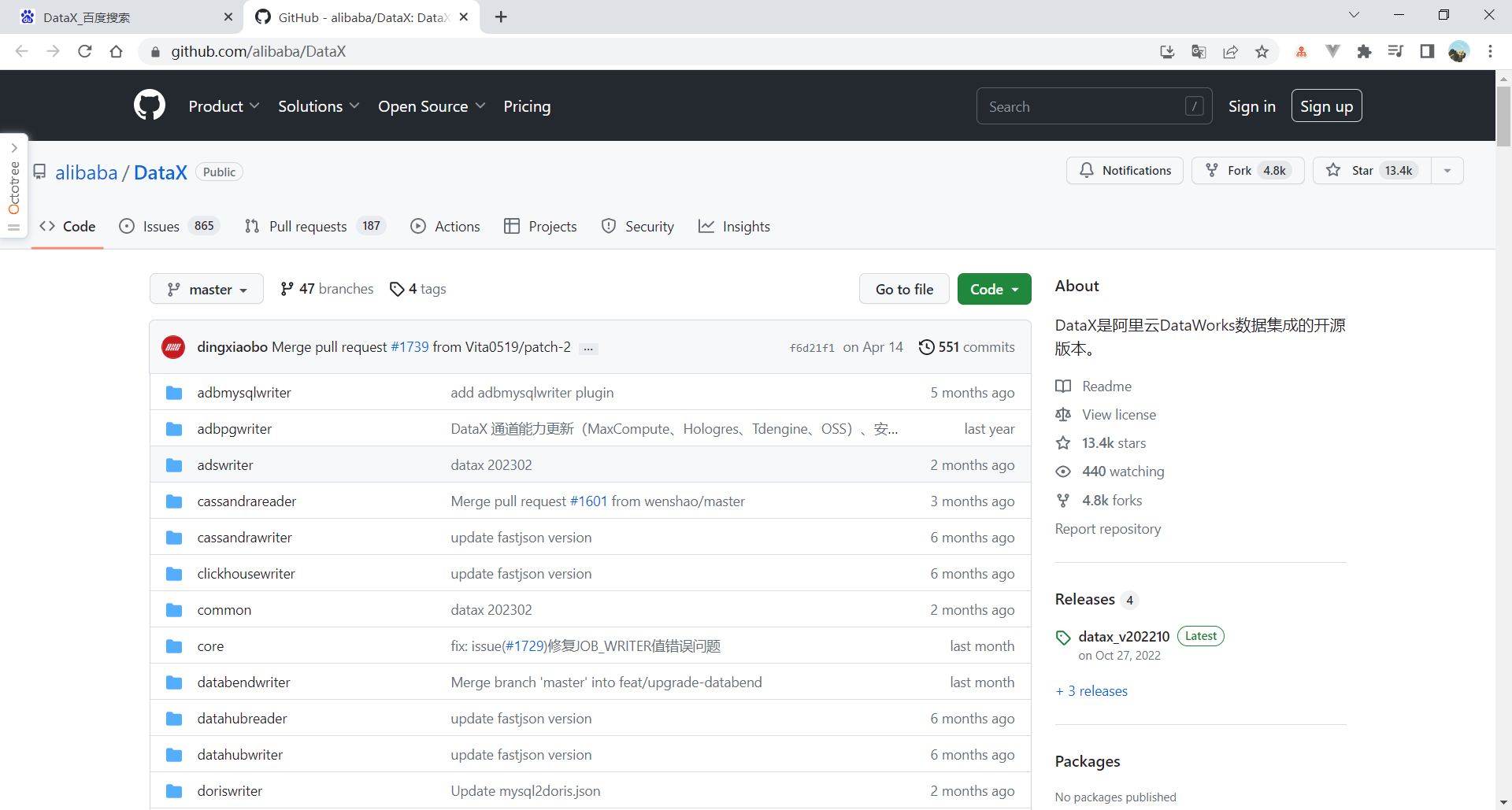Open the common folder
This screenshot has width=1512, height=810.
[224, 610]
